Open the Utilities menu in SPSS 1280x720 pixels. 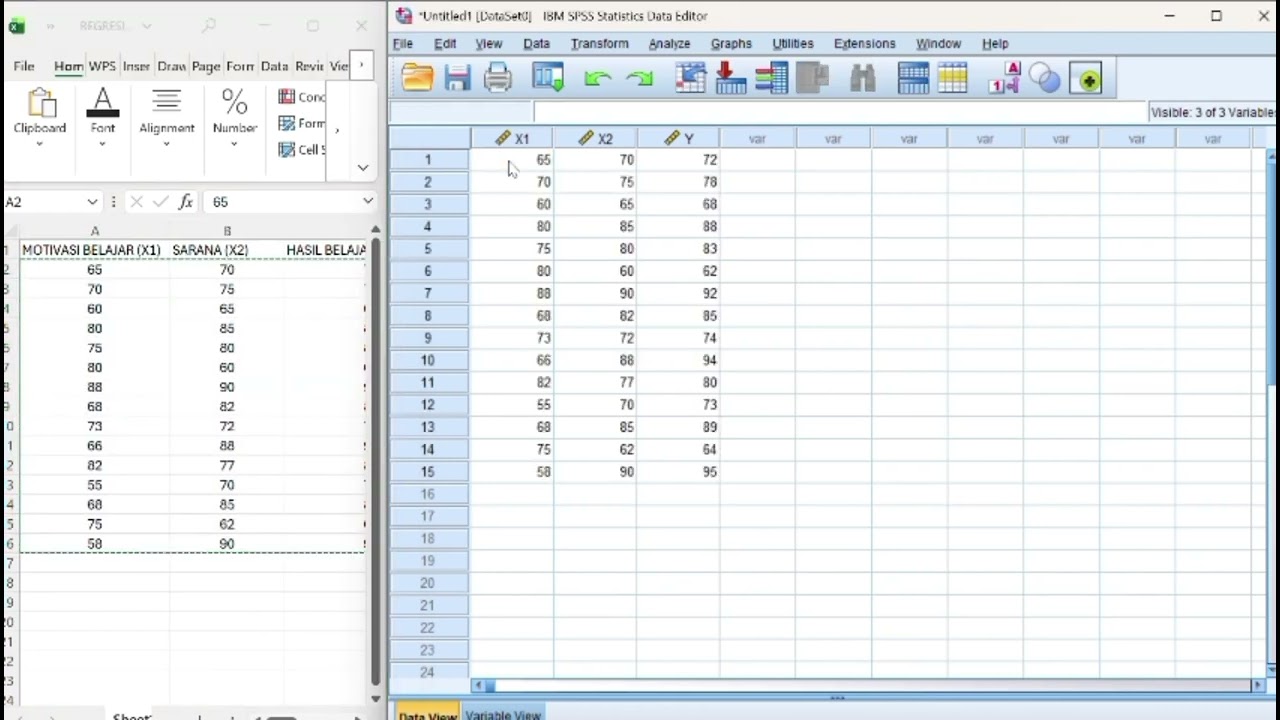[792, 44]
